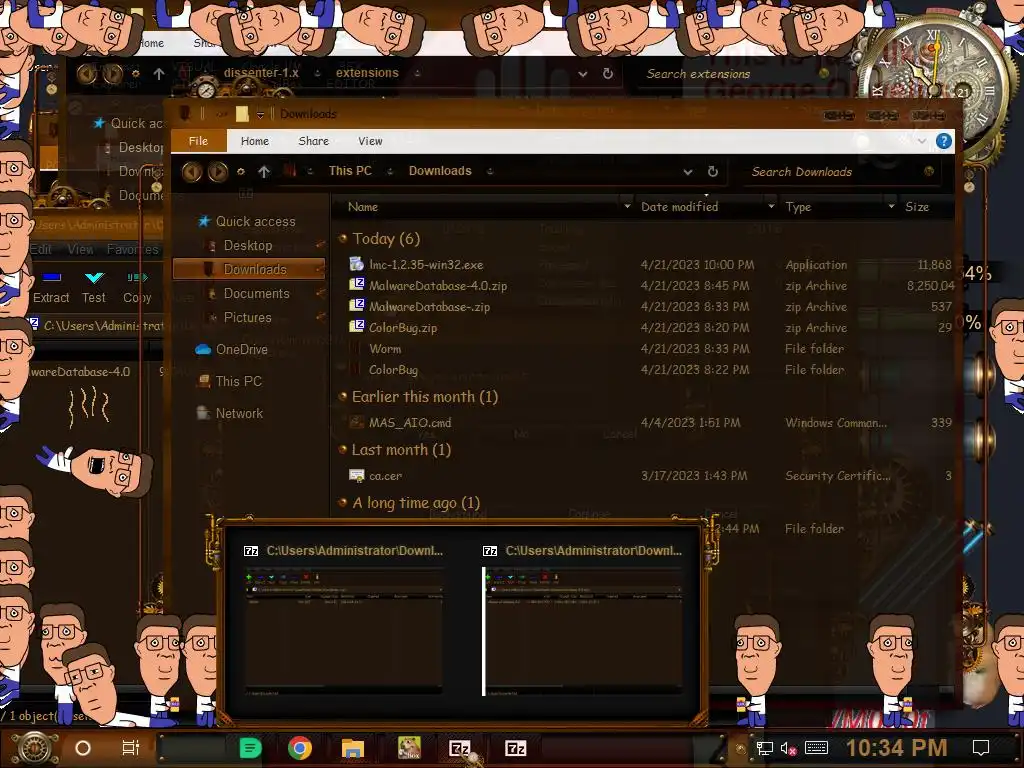Viewport: 1024px width, 768px height.
Task: Click Copy in the 7-Zip toolbar
Action: [137, 287]
